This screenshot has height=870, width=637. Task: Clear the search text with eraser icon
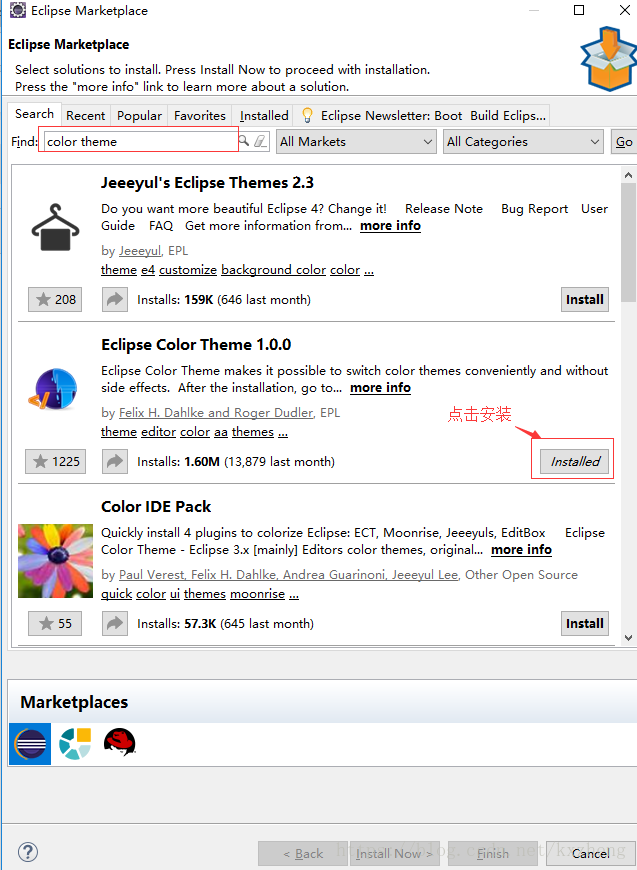point(261,141)
